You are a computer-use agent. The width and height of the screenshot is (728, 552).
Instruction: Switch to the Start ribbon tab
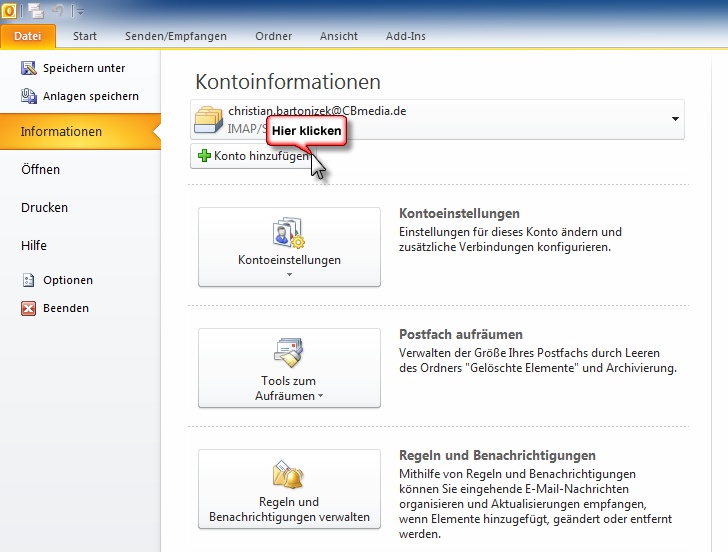coord(85,36)
